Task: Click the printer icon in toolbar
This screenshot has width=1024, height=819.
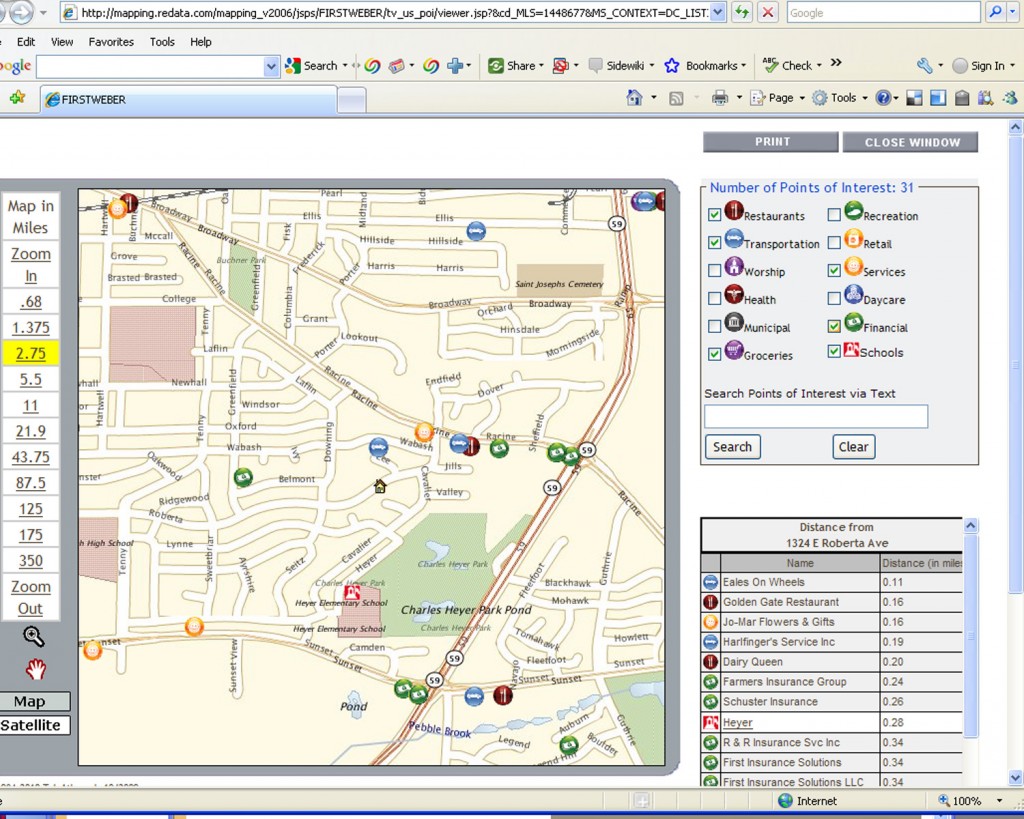Action: pos(720,98)
